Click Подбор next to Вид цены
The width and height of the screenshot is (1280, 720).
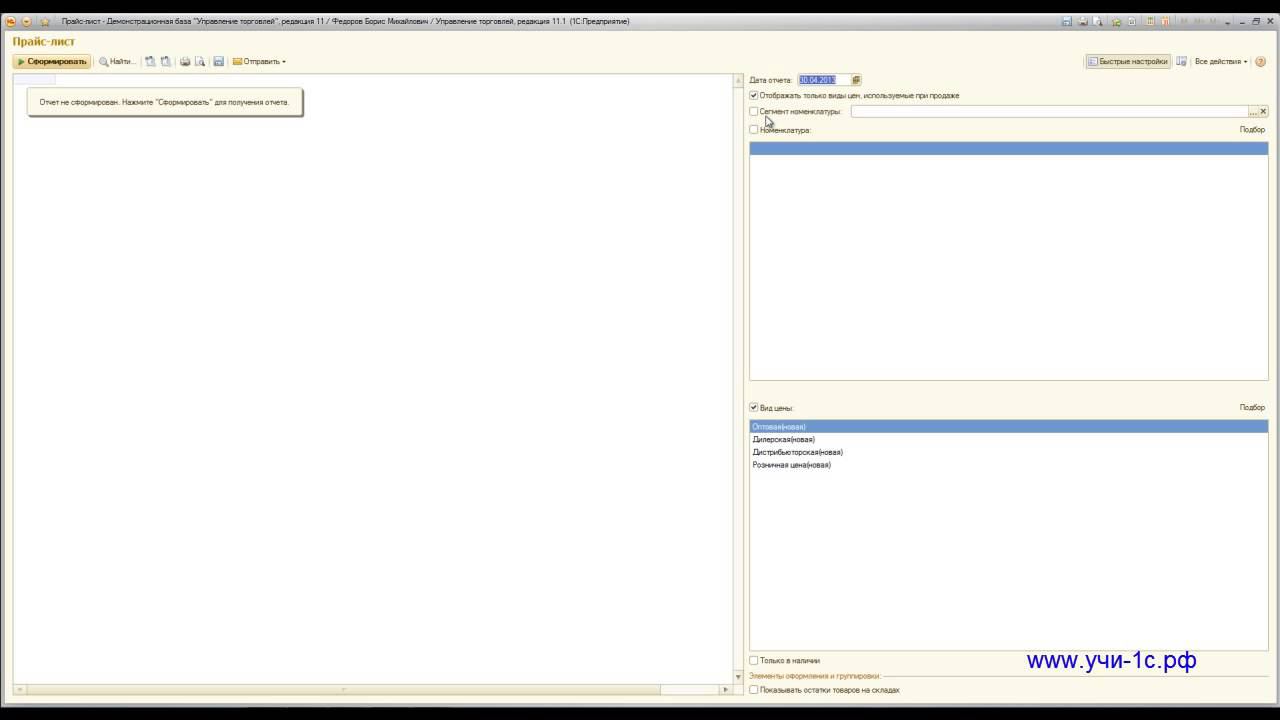pyautogui.click(x=1252, y=408)
